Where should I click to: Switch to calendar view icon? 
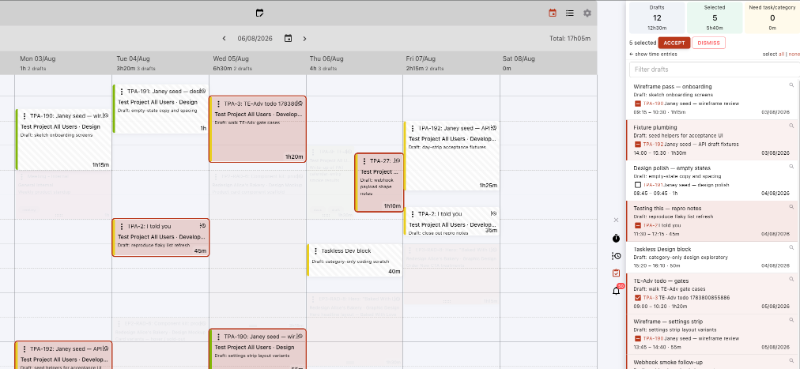point(552,13)
